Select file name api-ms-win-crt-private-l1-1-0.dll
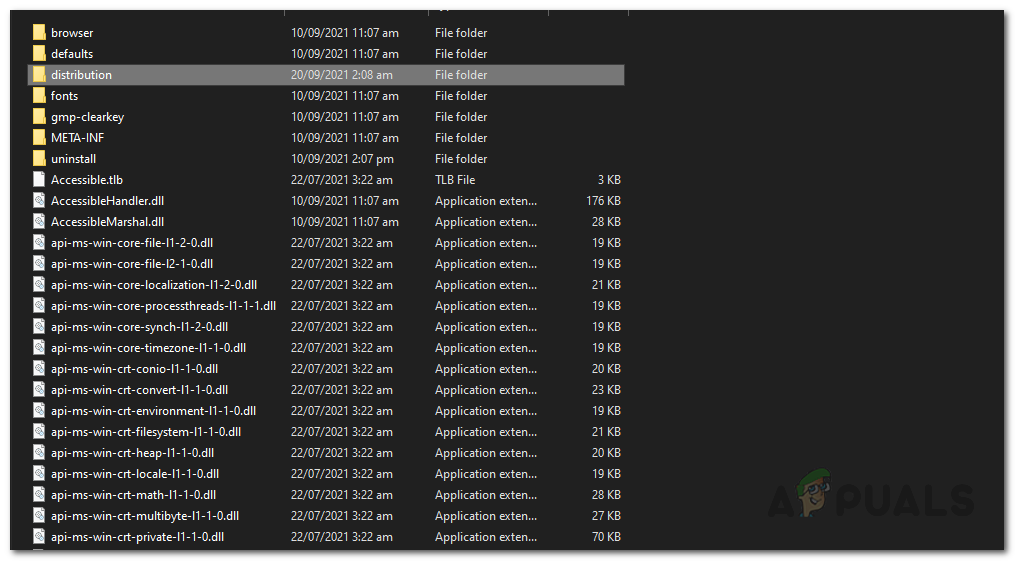The height and width of the screenshot is (561, 1015). (x=137, y=537)
